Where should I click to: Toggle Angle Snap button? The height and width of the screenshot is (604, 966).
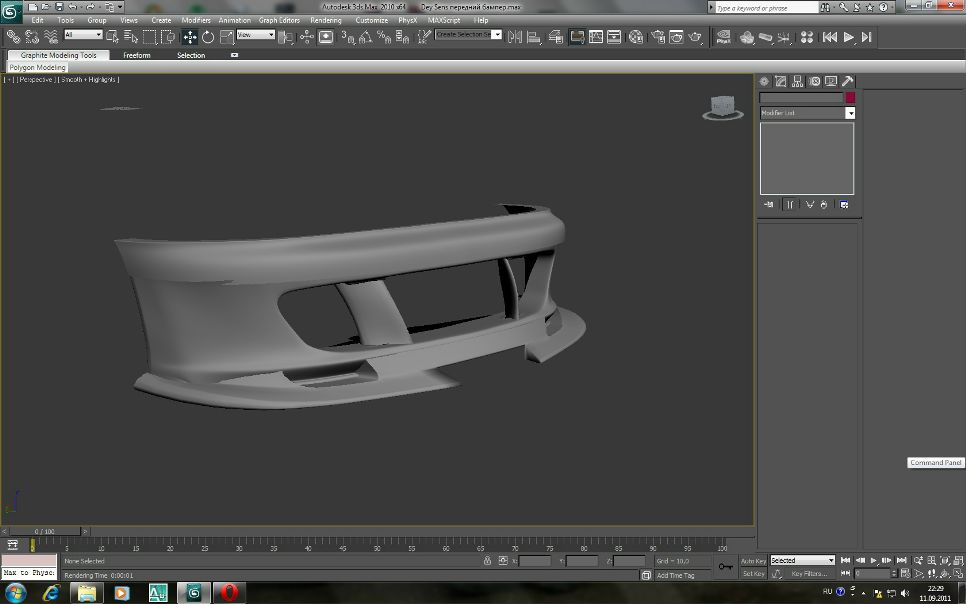366,37
